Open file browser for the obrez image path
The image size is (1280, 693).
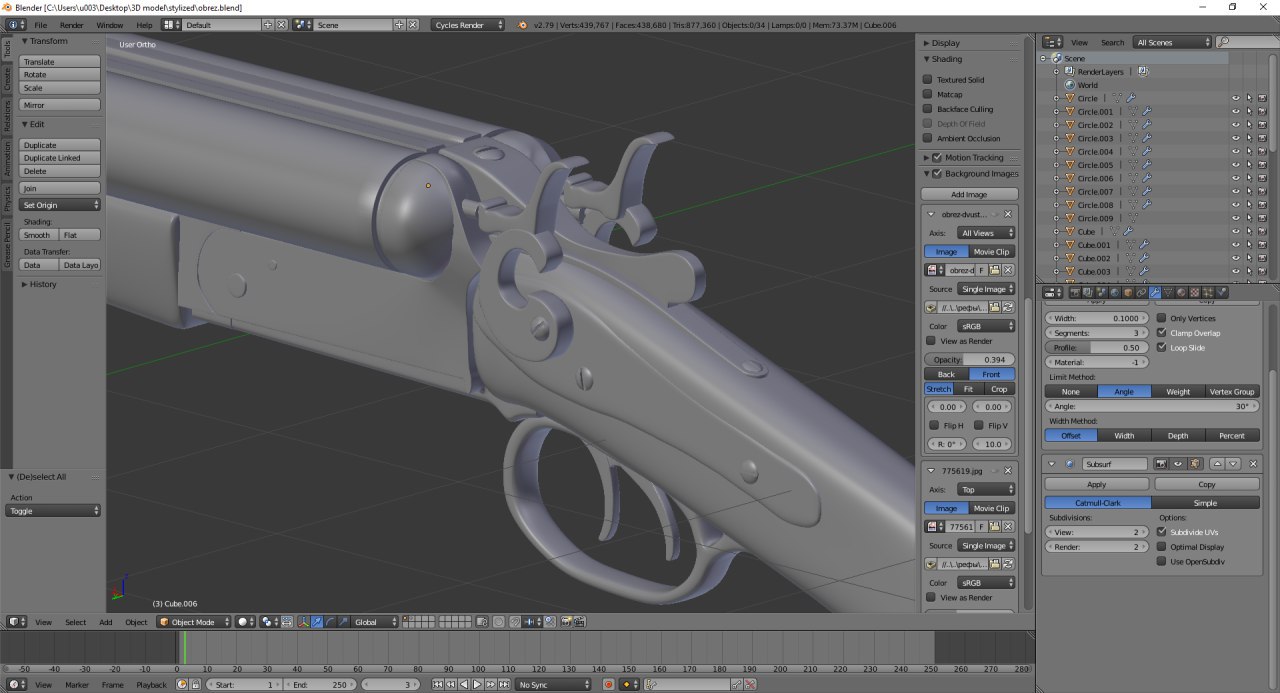(995, 308)
